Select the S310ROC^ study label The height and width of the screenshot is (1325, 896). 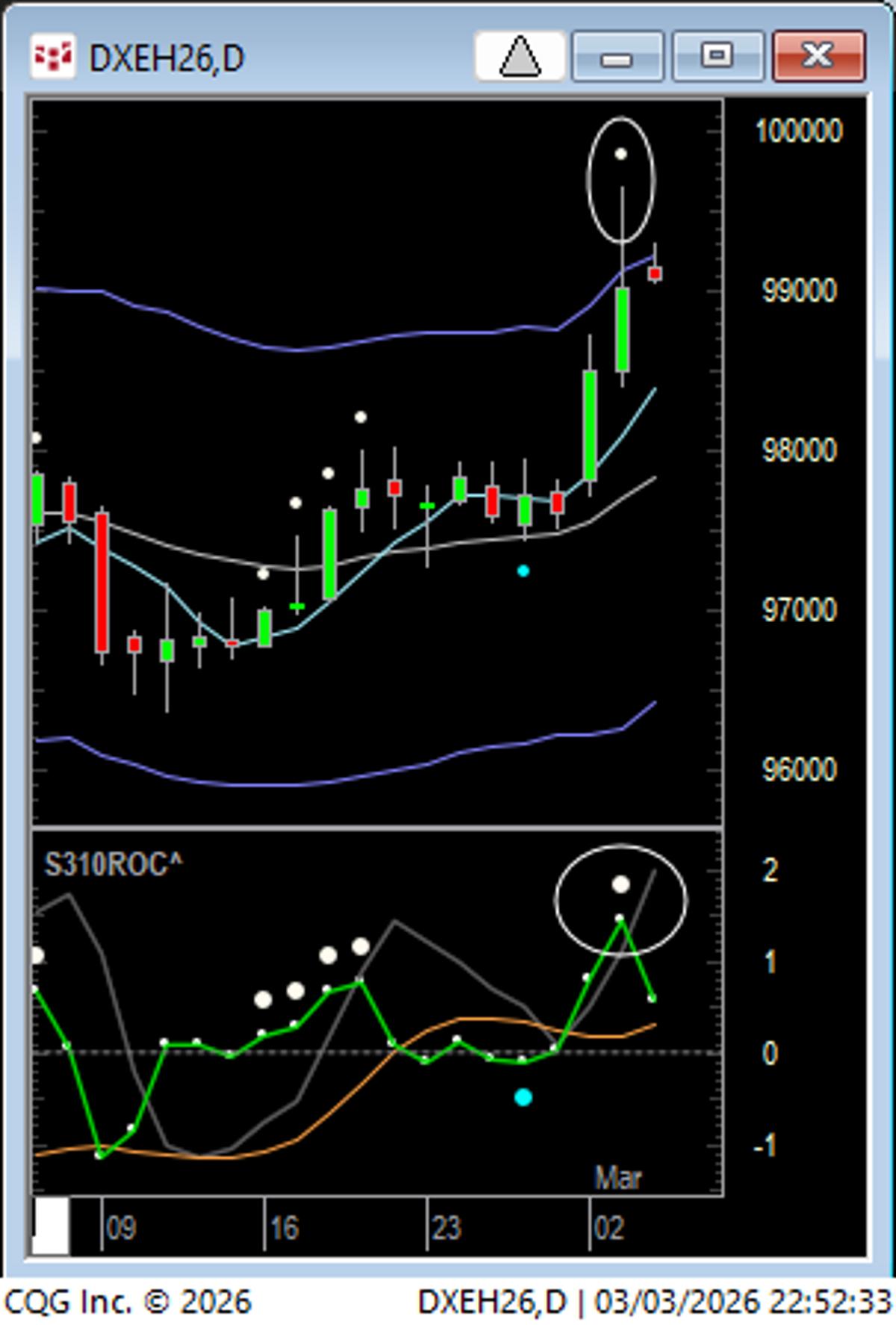tap(113, 865)
